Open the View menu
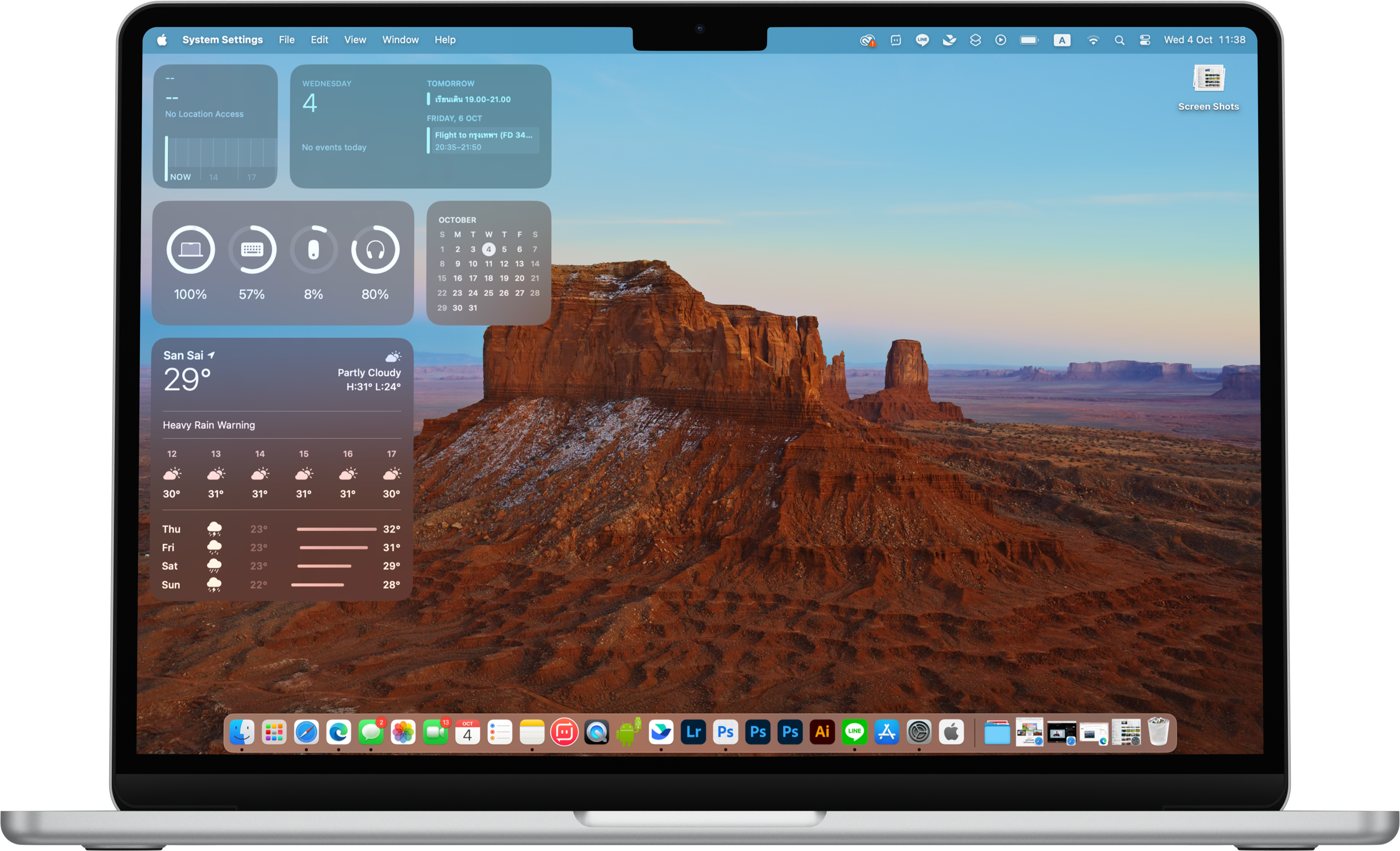Image resolution: width=1400 pixels, height=851 pixels. click(354, 40)
